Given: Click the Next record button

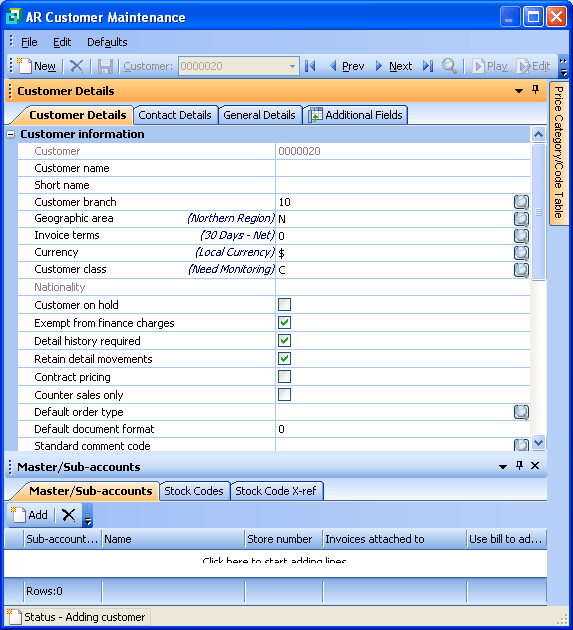Looking at the screenshot, I should [394, 66].
